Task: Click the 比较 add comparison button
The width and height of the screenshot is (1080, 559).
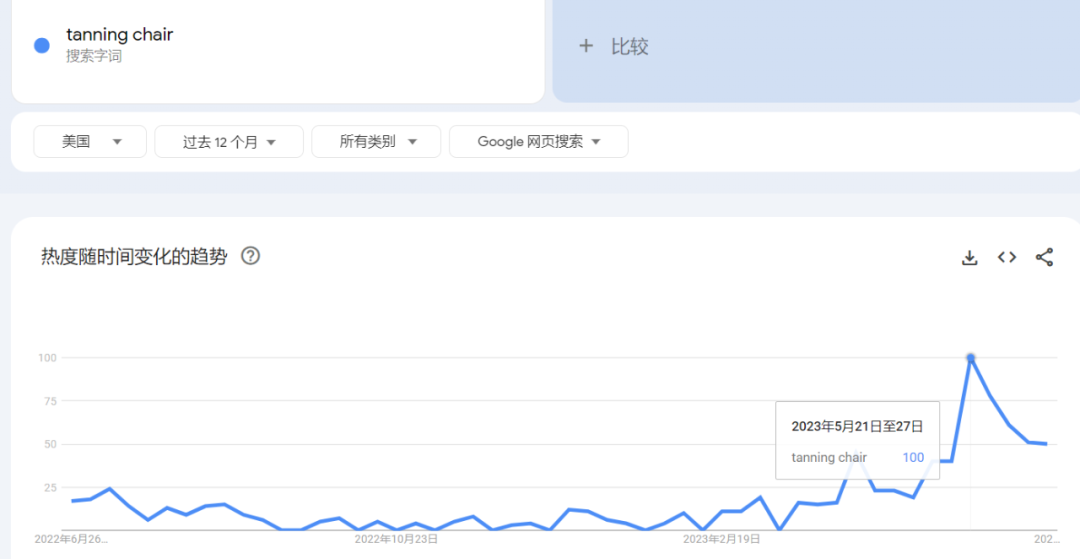Action: [629, 46]
